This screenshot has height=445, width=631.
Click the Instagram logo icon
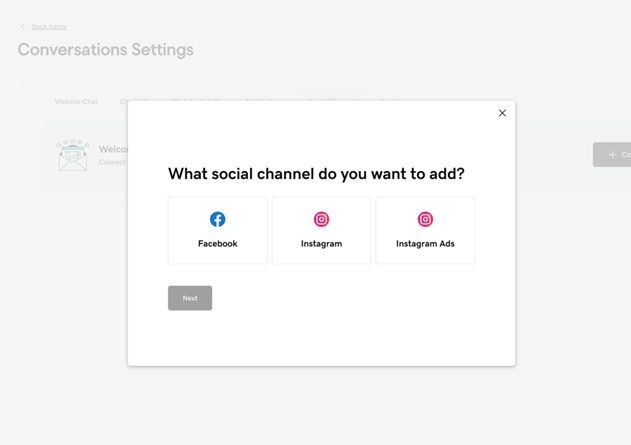tap(321, 219)
